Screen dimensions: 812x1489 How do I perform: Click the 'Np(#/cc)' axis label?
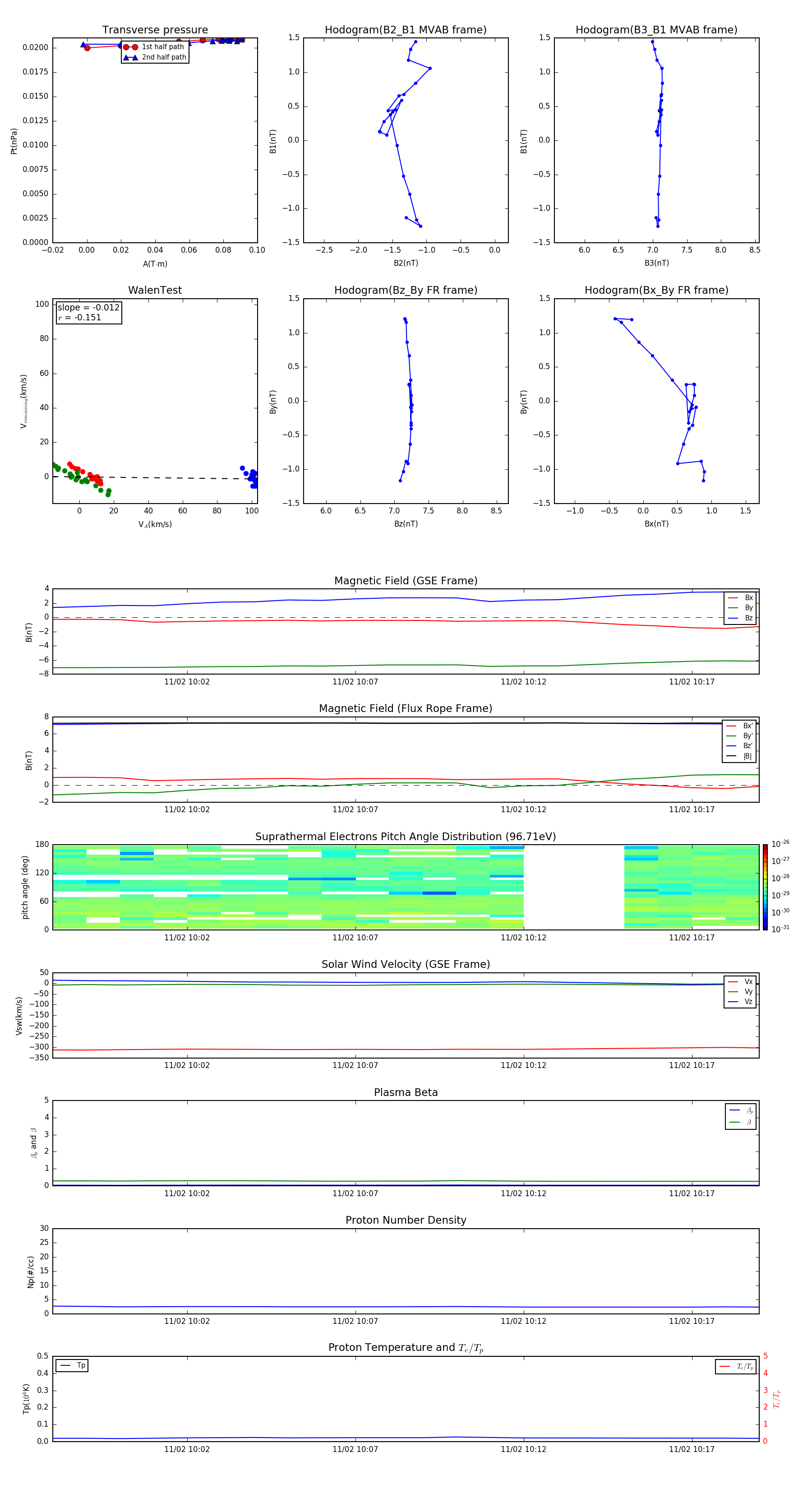click(31, 1271)
